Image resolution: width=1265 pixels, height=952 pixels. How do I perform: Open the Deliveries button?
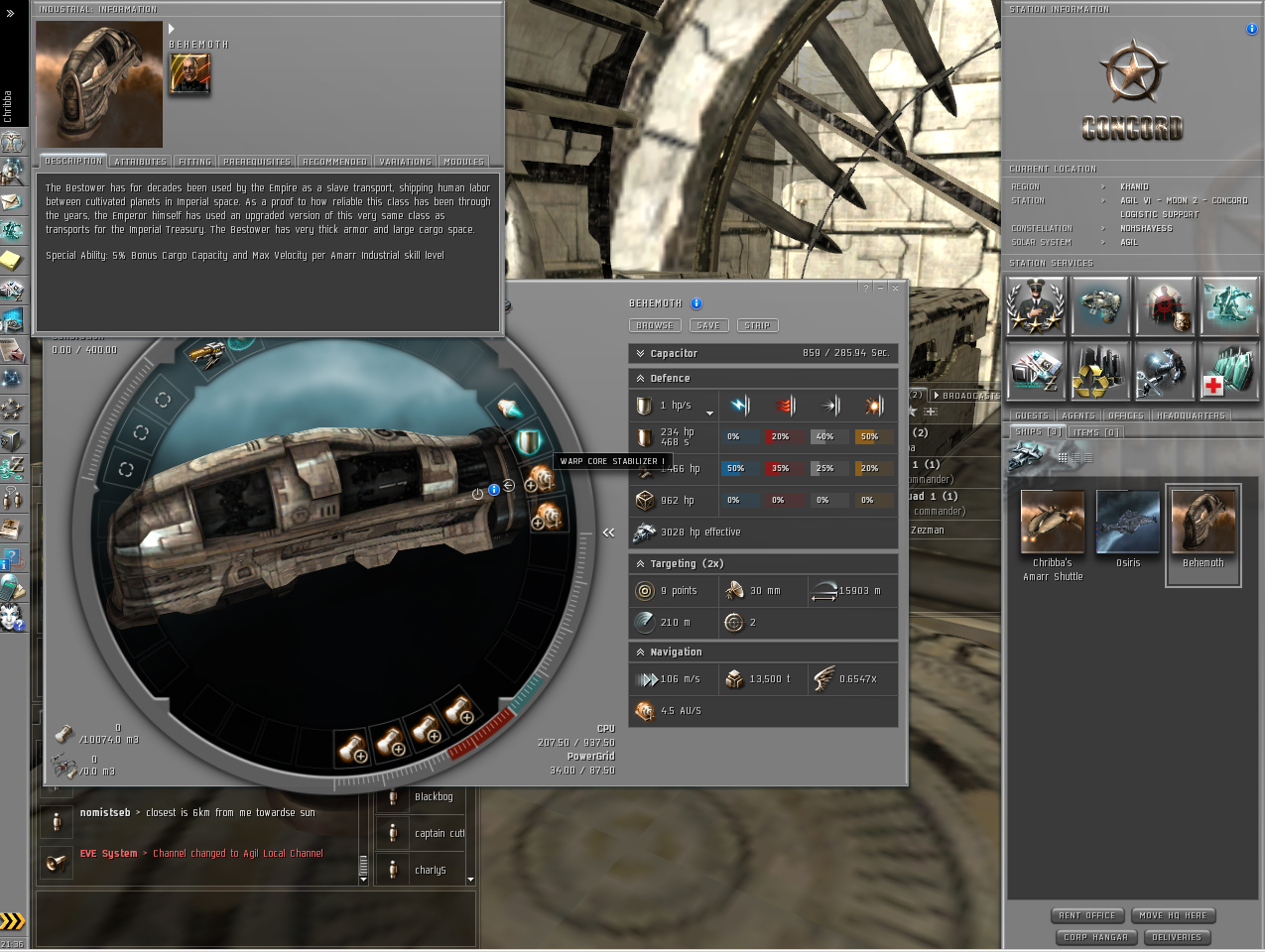pos(1178,937)
